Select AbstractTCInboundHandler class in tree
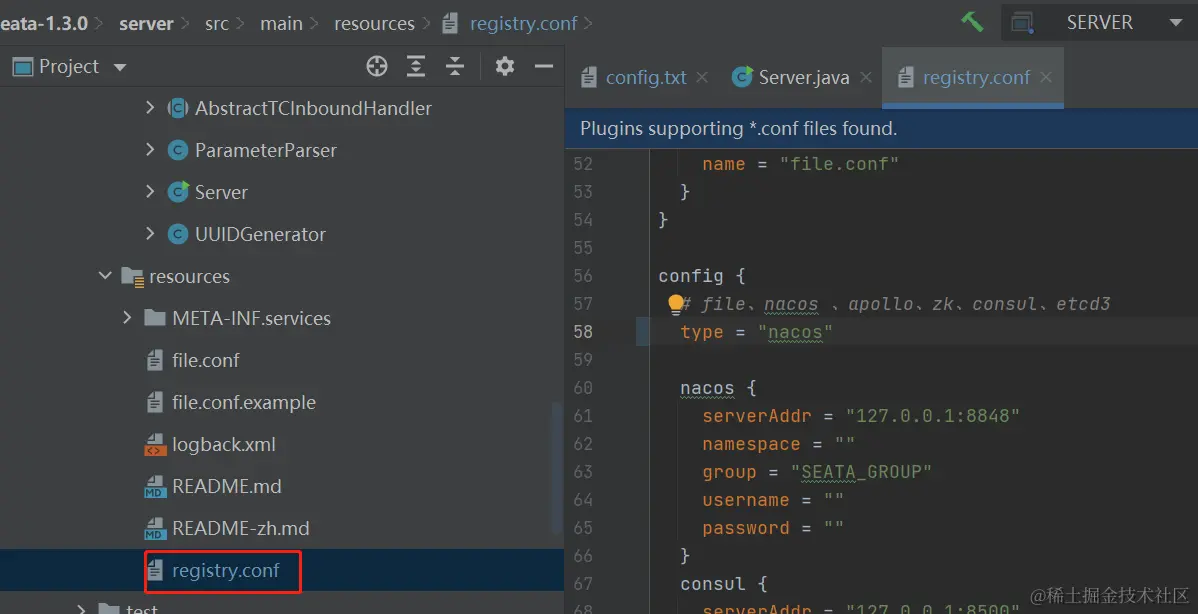1198x614 pixels. (x=313, y=108)
